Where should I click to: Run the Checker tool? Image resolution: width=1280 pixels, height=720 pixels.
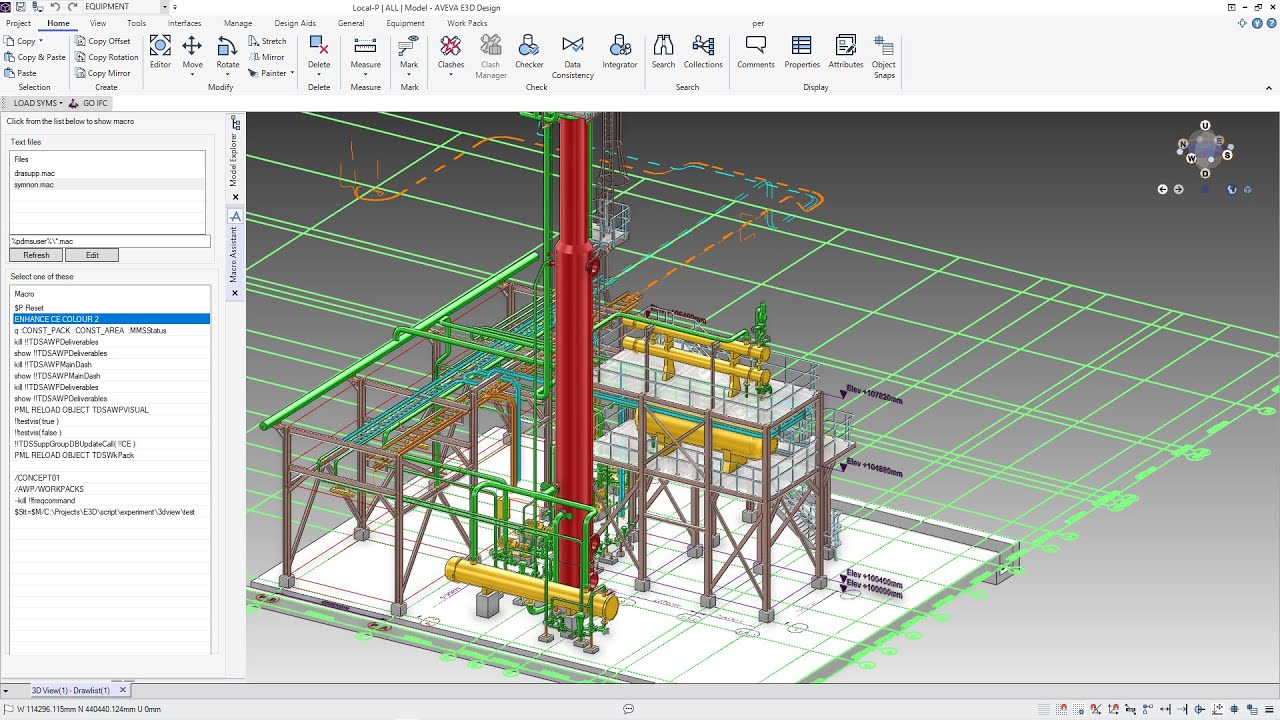click(529, 52)
